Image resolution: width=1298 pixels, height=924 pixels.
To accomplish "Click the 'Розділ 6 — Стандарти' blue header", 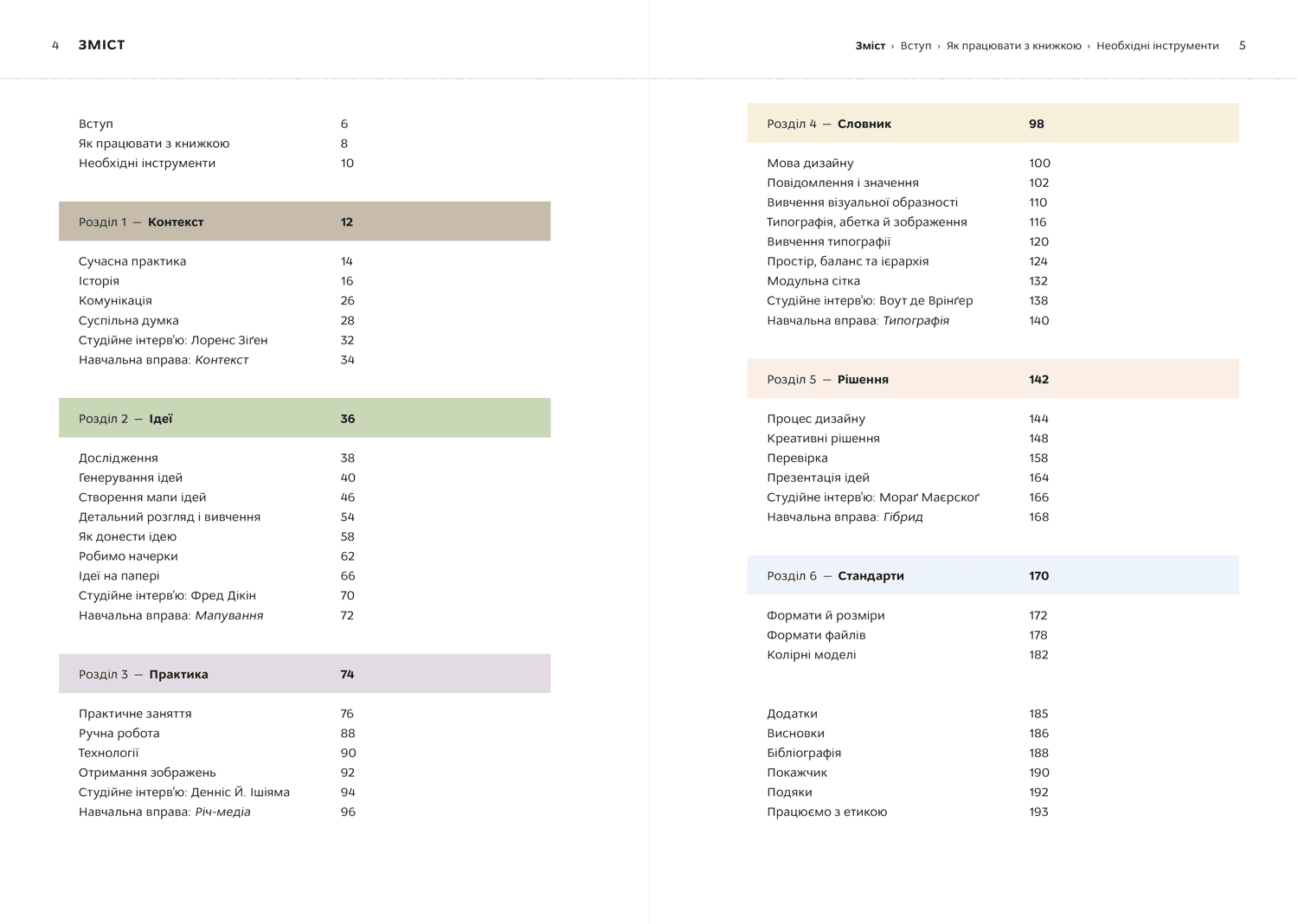I will pos(993,575).
